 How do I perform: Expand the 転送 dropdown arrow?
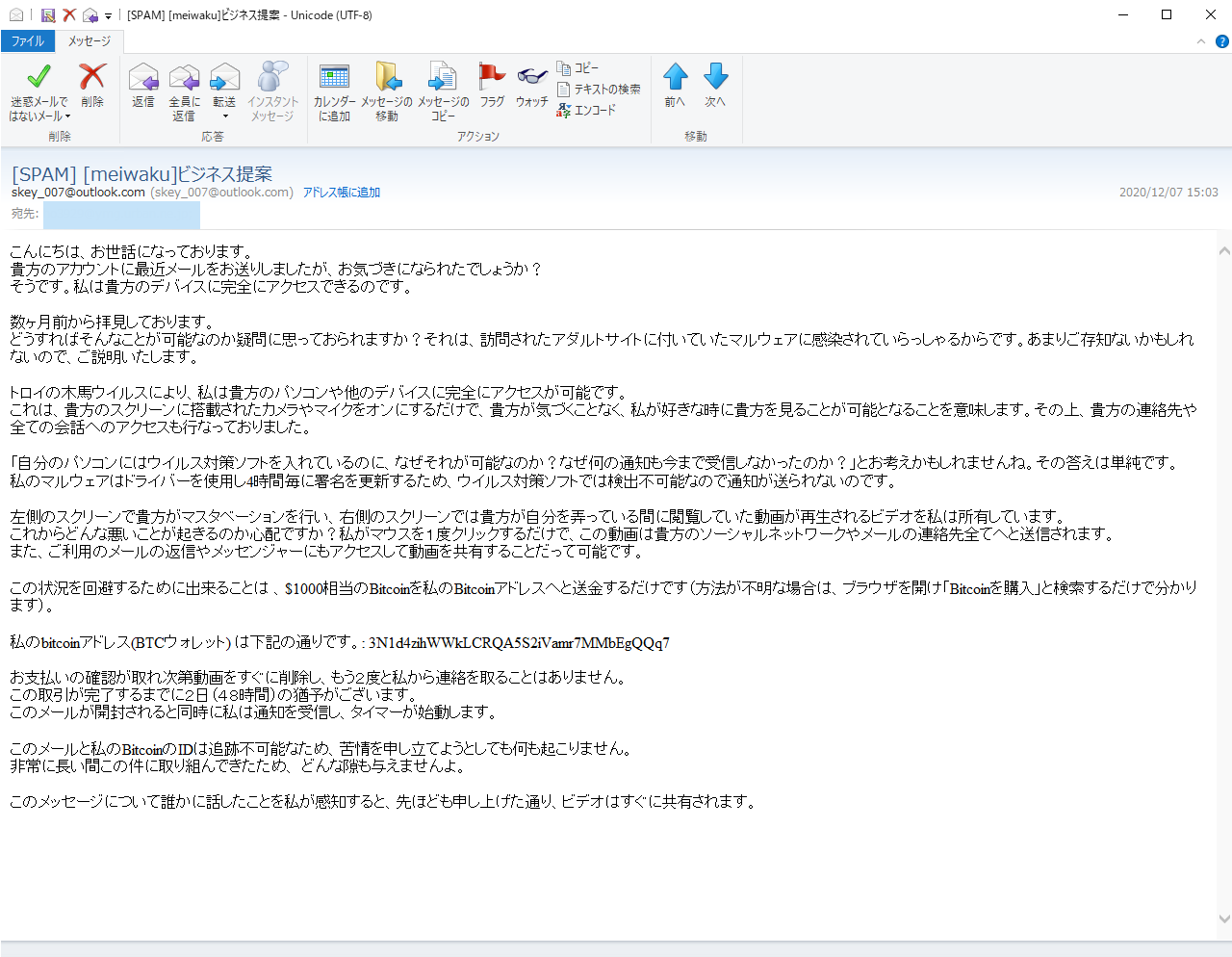pos(224,116)
